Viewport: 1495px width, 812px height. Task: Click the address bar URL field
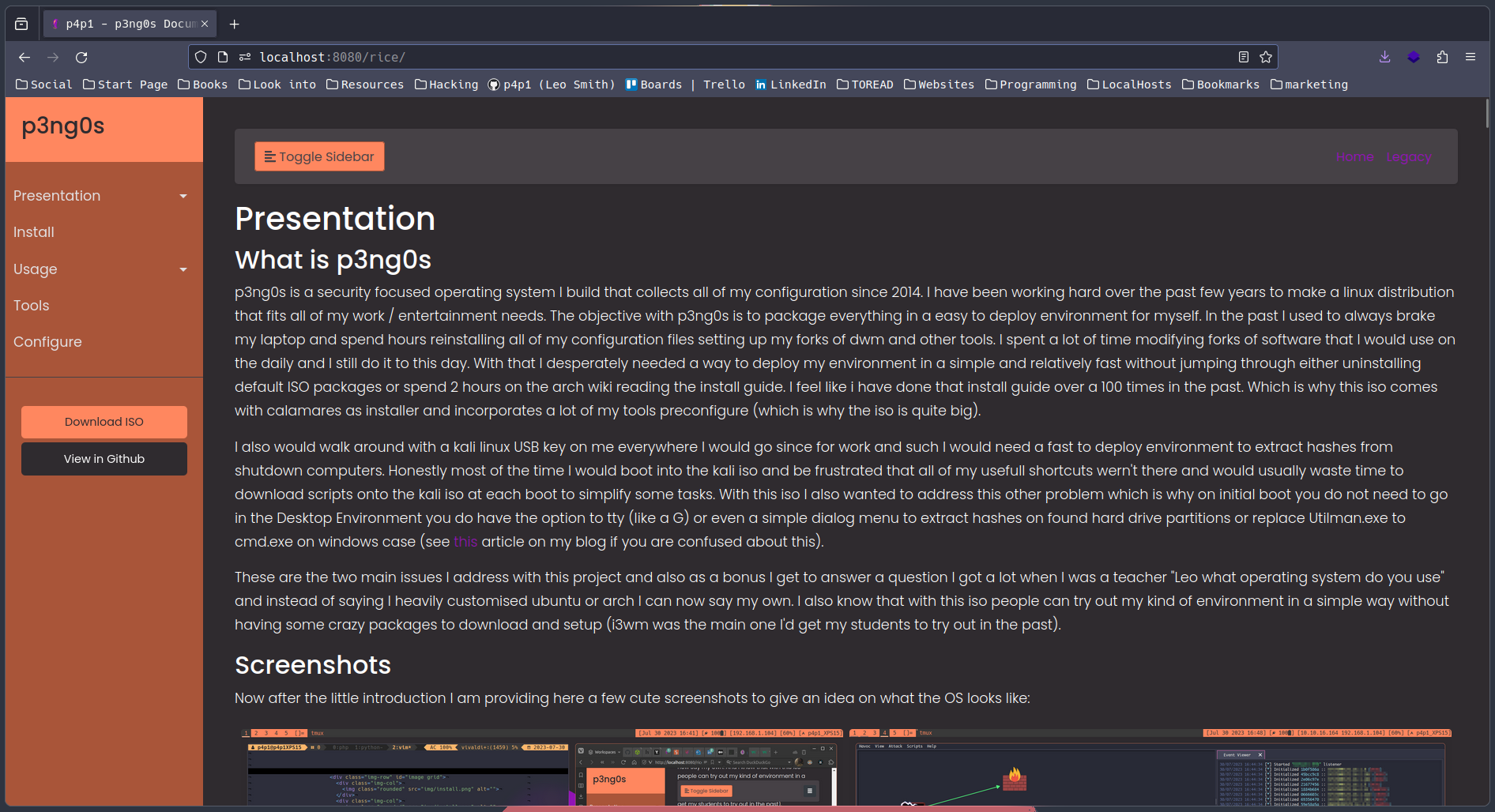[x=711, y=58]
